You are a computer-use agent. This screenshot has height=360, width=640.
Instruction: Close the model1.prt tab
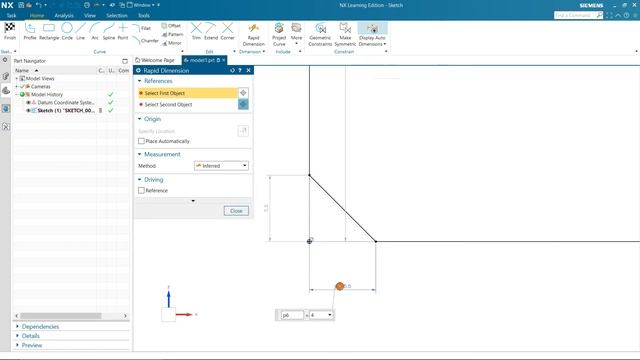tap(224, 60)
